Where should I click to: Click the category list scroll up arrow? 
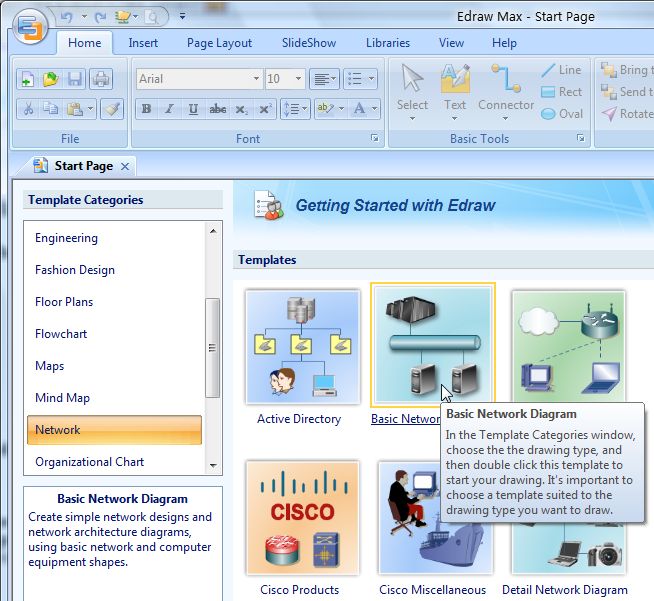(x=213, y=231)
